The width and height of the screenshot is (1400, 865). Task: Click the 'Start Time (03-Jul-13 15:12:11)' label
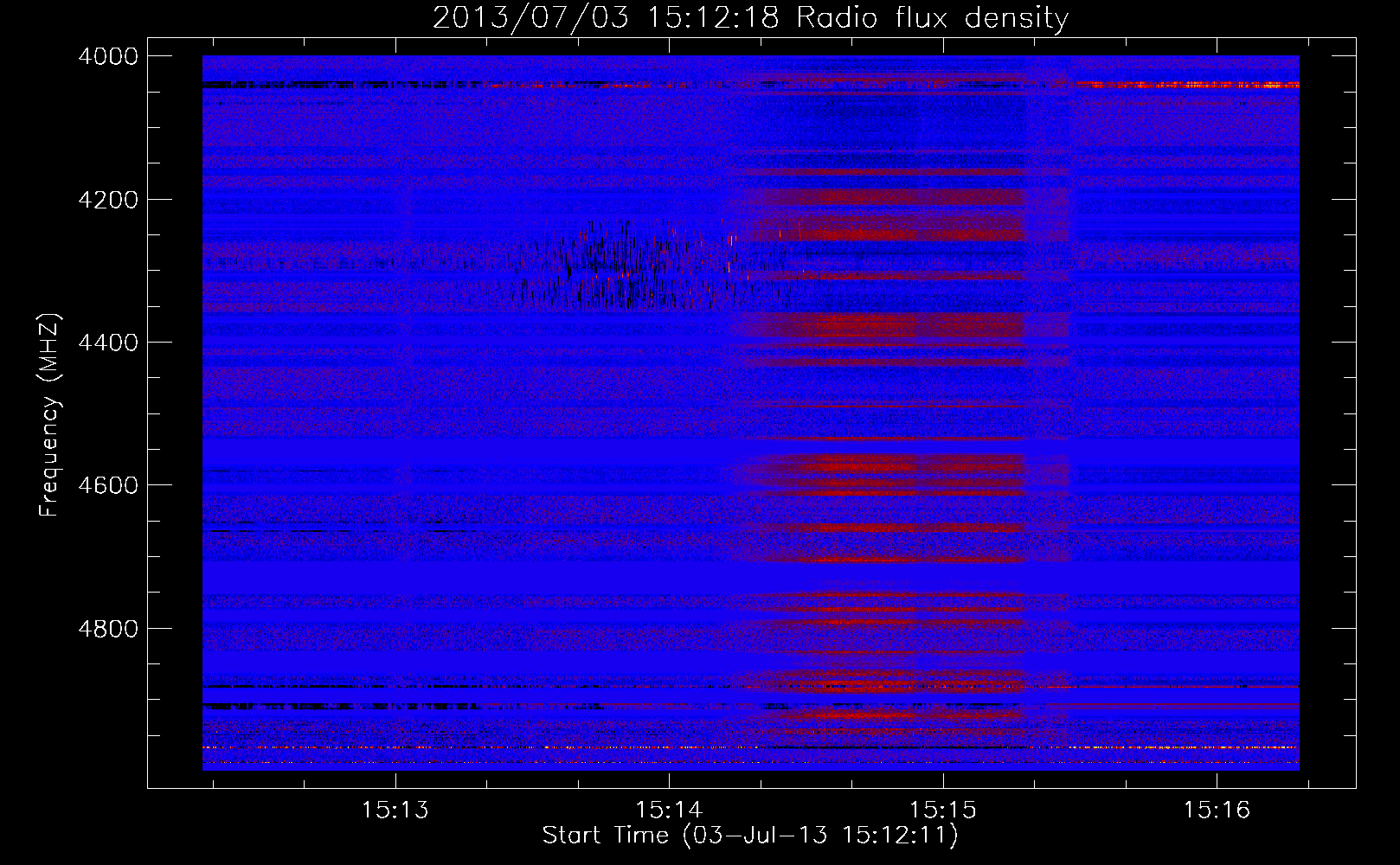(x=750, y=836)
